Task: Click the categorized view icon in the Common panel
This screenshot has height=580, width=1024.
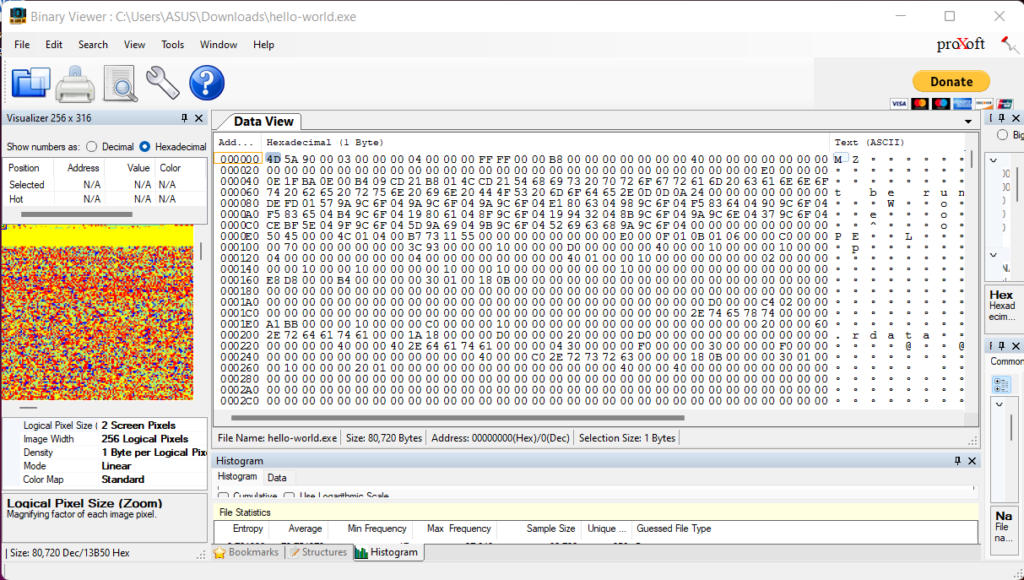Action: (x=1001, y=385)
